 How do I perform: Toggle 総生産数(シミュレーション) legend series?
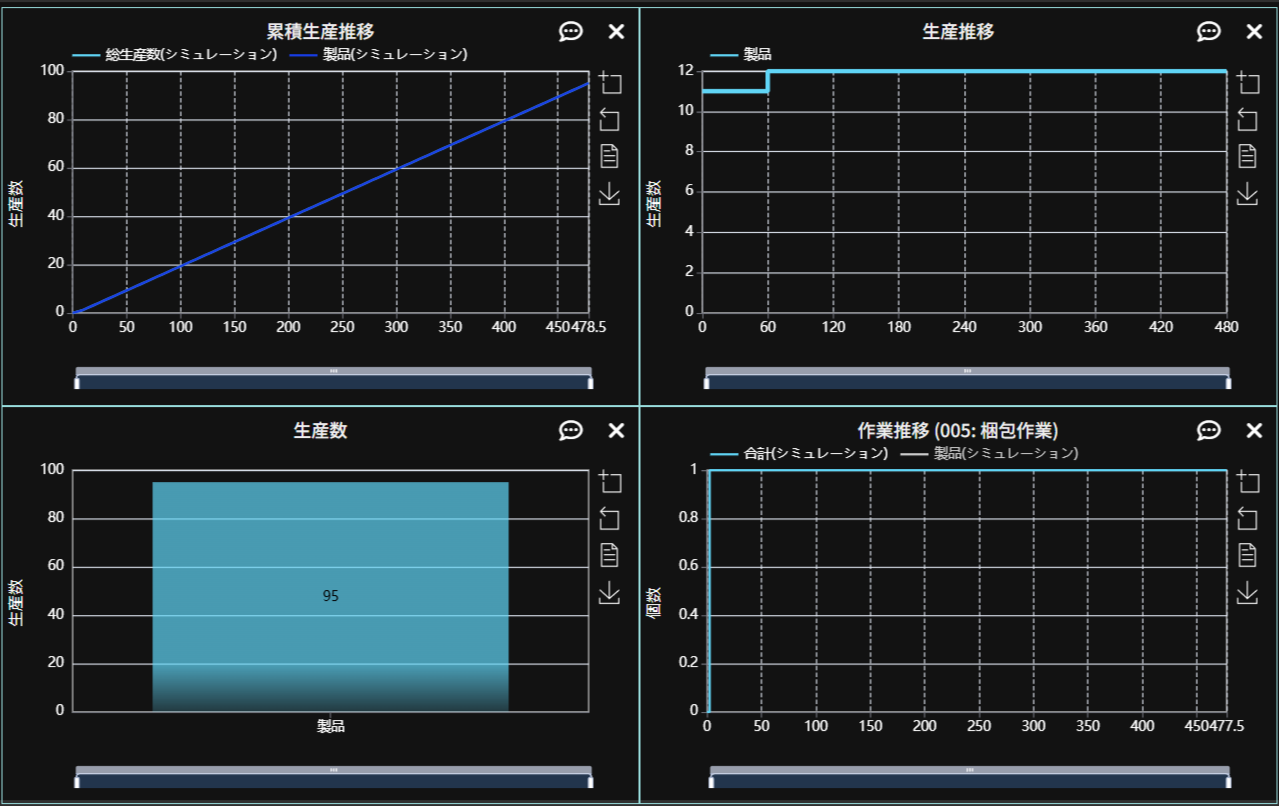pos(176,54)
